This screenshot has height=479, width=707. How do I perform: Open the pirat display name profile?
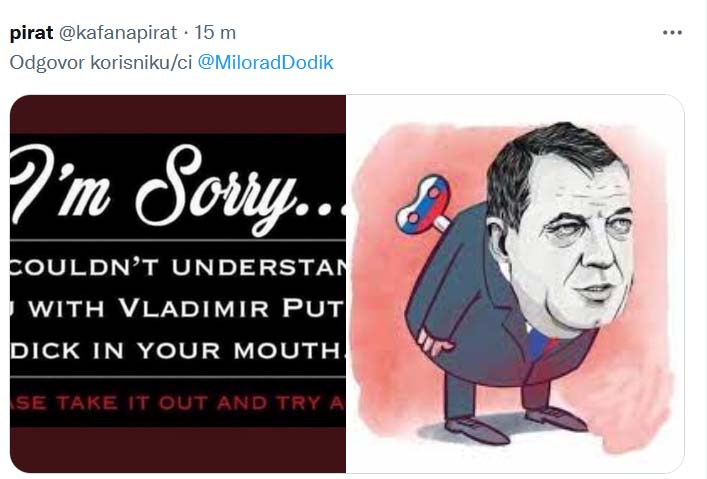[31, 32]
